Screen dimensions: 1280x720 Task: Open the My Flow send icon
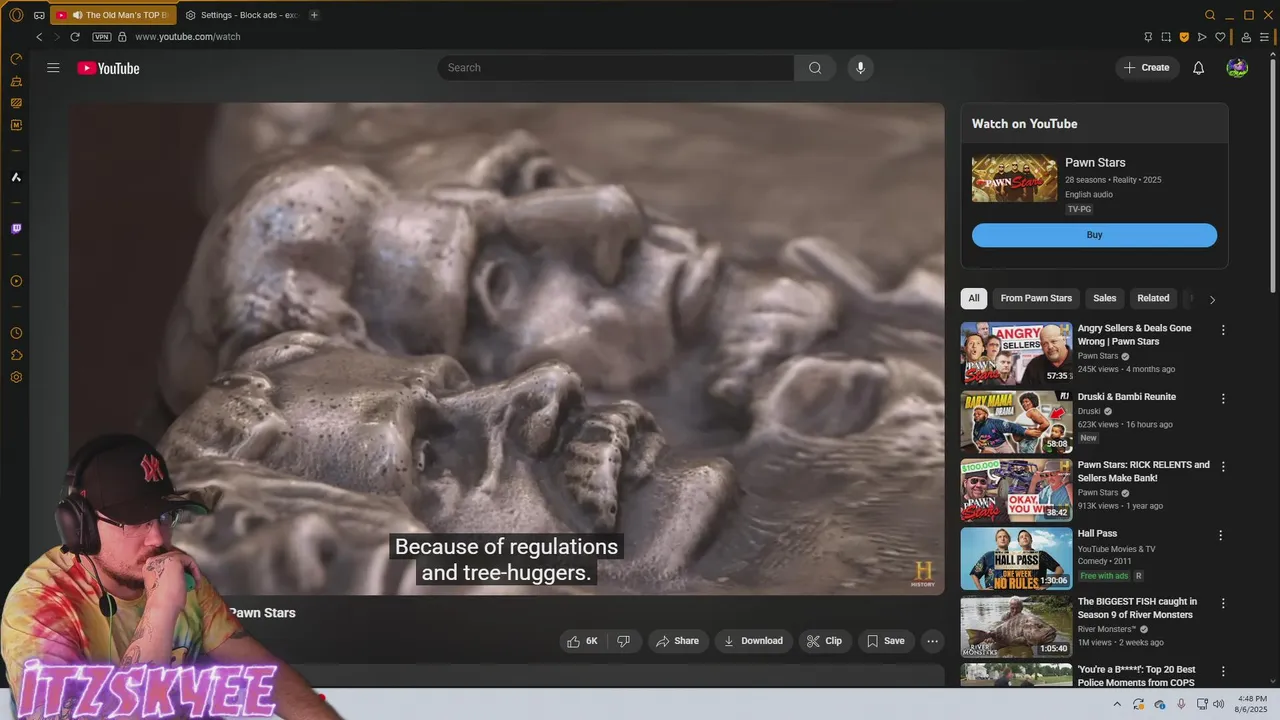[1202, 37]
